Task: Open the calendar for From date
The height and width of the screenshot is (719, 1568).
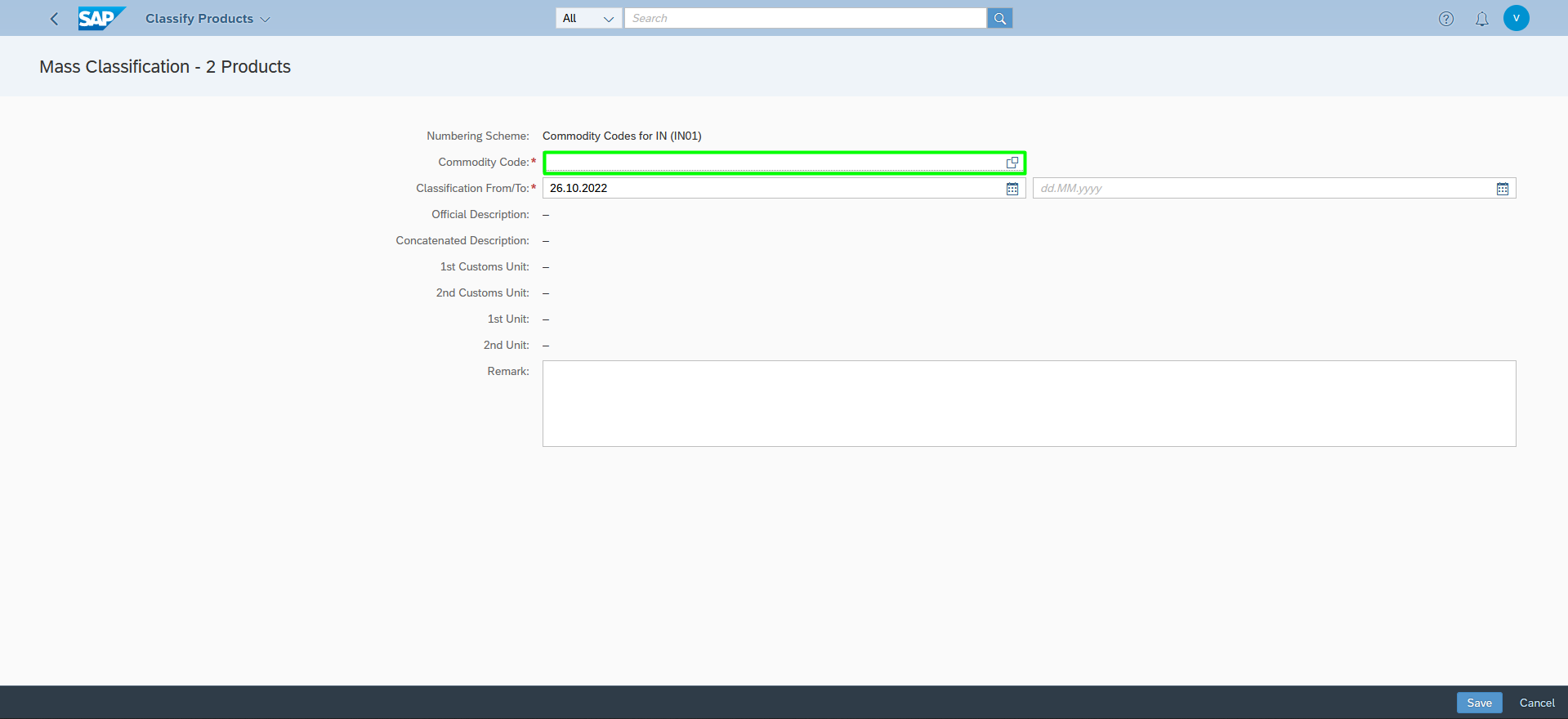Action: pyautogui.click(x=1012, y=189)
